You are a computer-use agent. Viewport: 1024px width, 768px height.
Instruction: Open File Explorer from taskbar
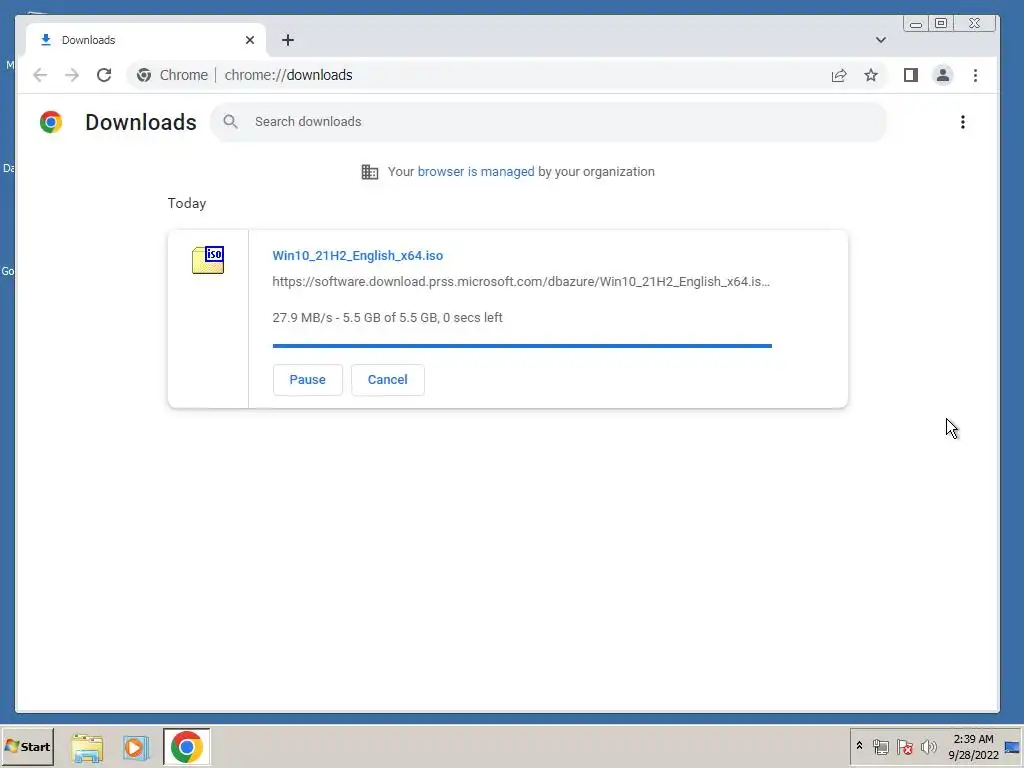coord(87,747)
